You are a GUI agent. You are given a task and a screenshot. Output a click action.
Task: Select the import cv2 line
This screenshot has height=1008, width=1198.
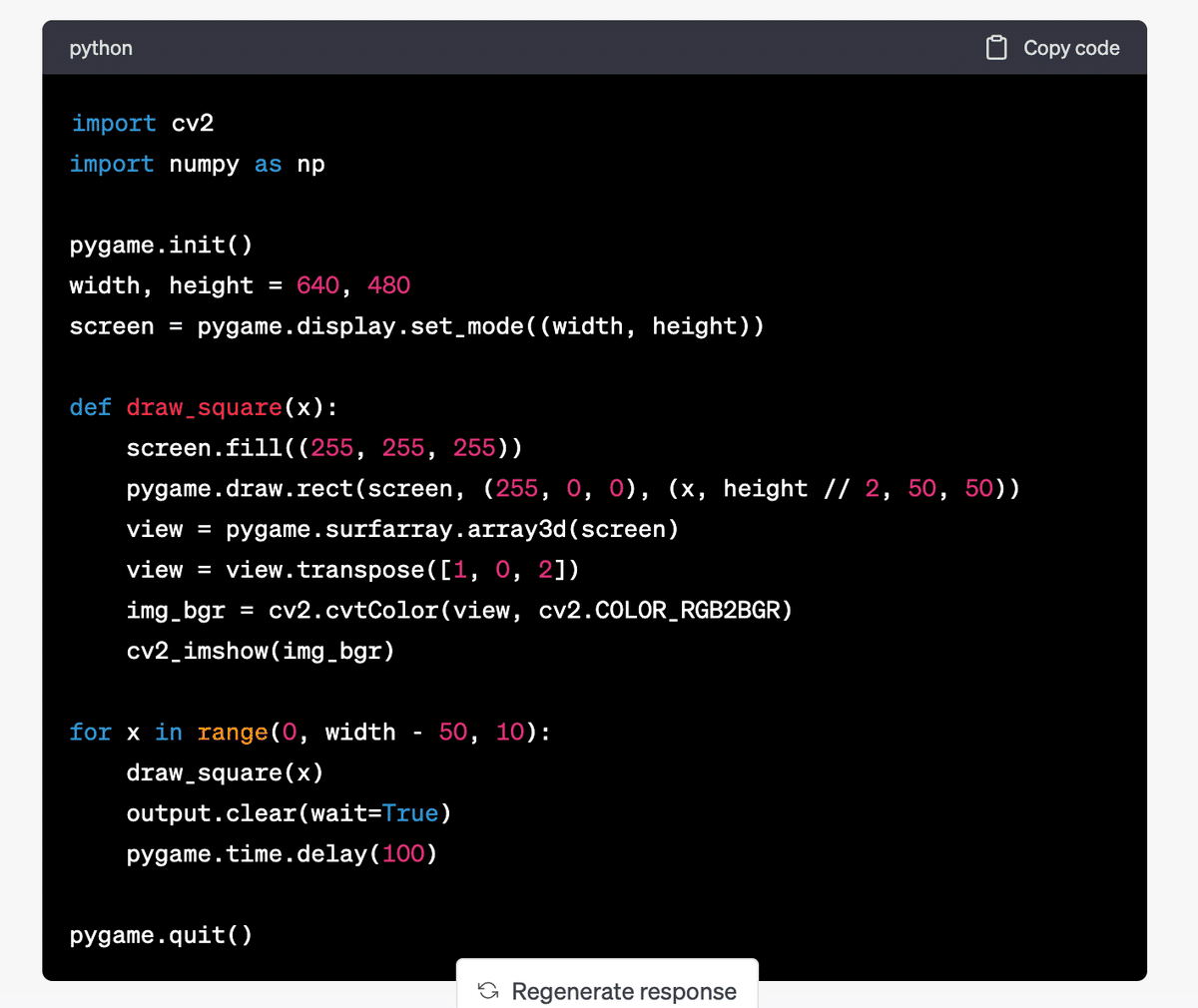[x=140, y=122]
